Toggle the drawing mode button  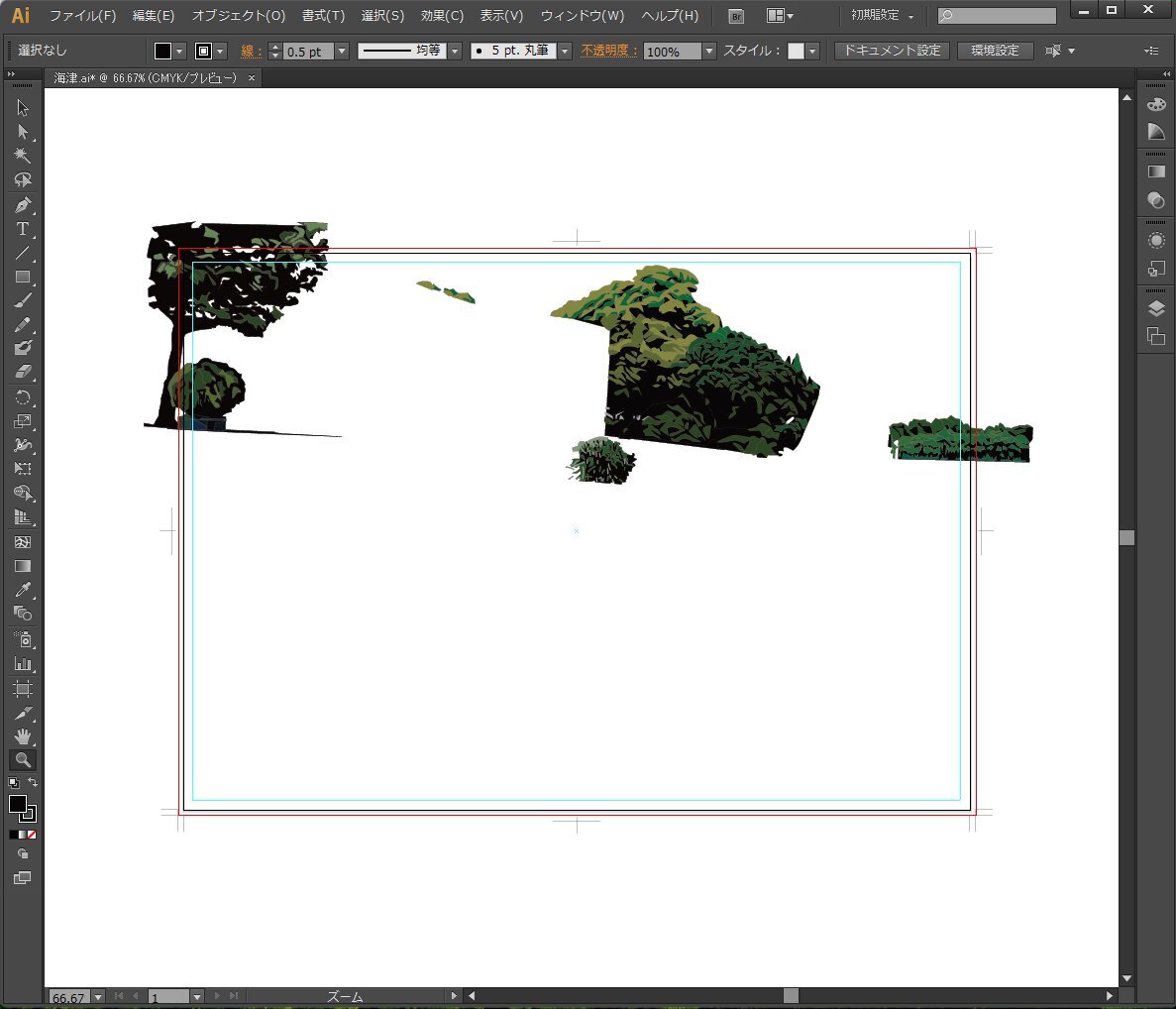(x=23, y=853)
